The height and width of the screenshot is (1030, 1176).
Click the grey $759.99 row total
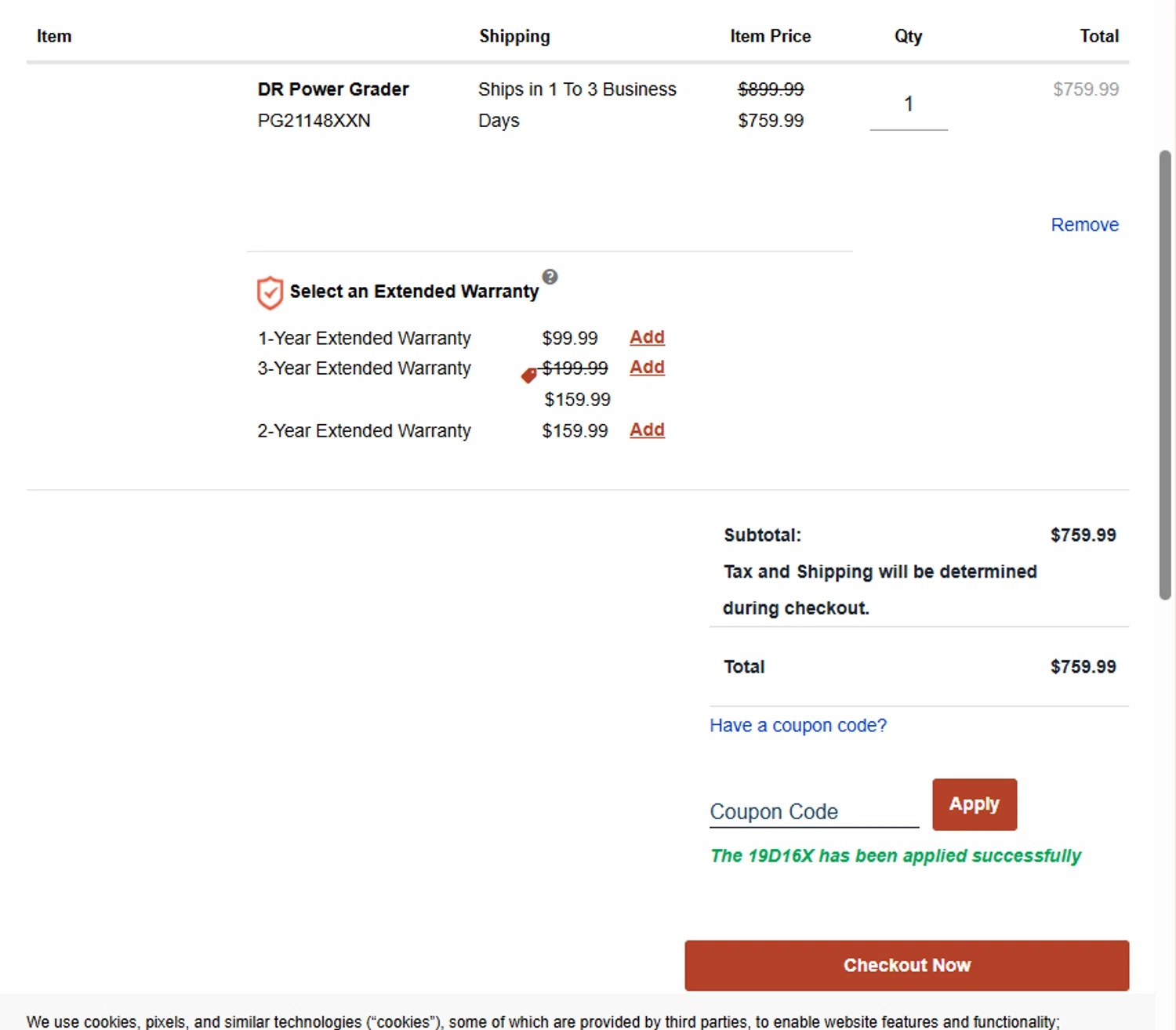pos(1086,89)
